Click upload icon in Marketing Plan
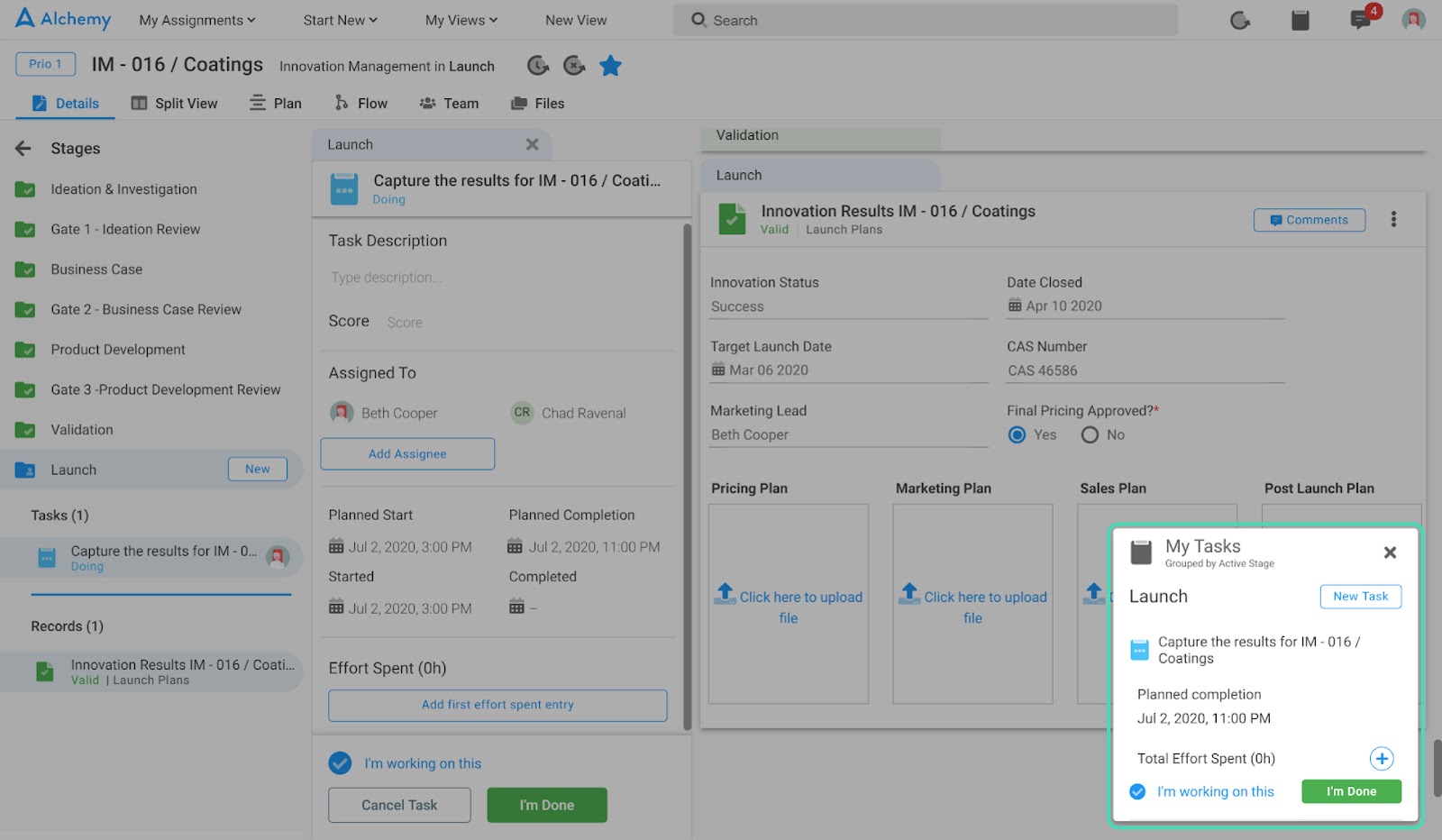This screenshot has width=1442, height=840. pos(909,593)
